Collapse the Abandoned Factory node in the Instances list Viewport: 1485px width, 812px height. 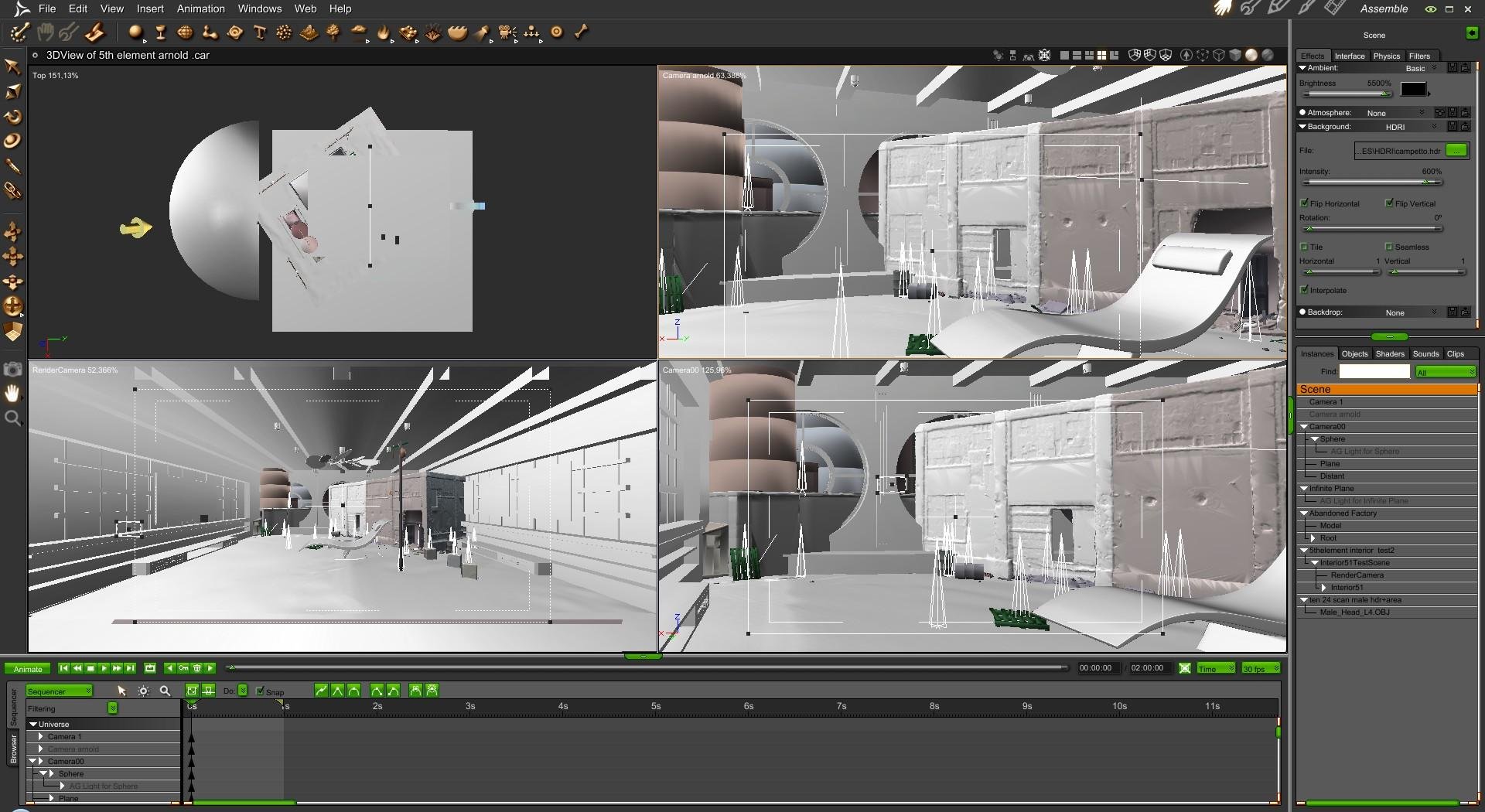click(x=1304, y=513)
